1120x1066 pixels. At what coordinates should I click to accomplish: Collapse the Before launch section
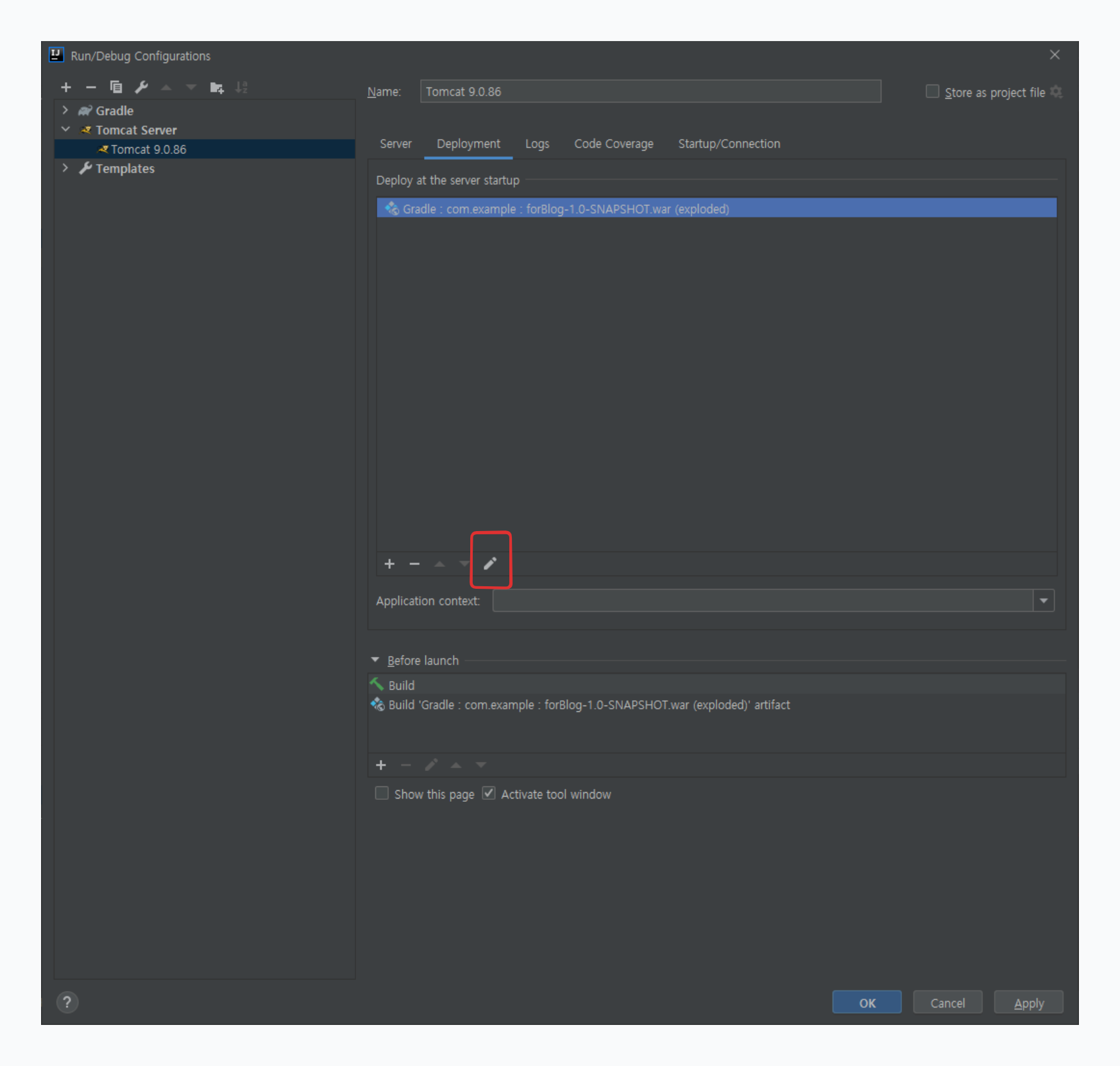(375, 660)
